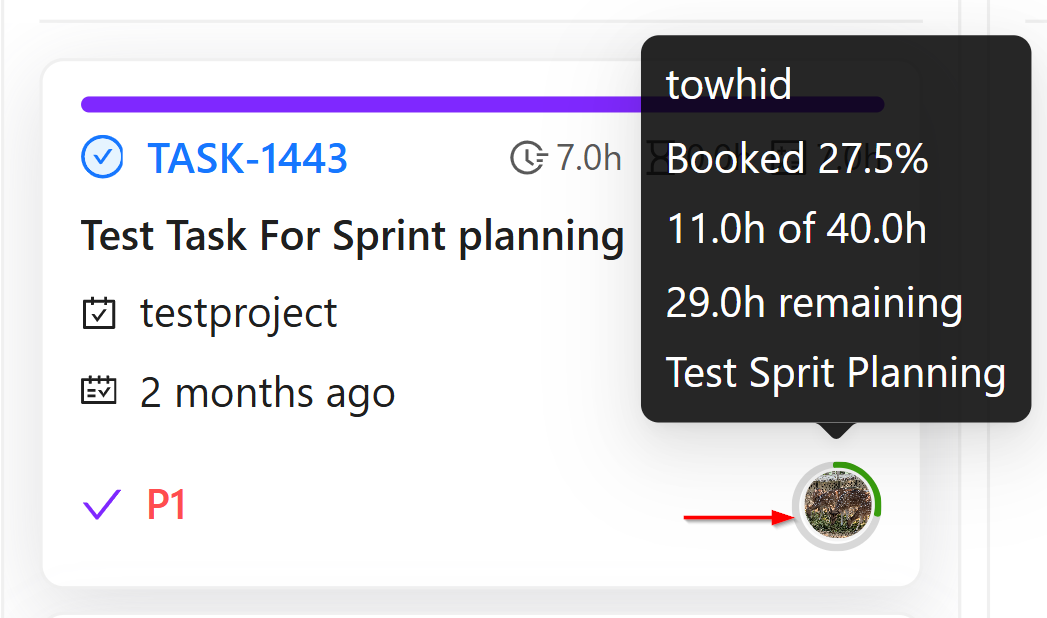Image resolution: width=1047 pixels, height=618 pixels.
Task: Select the 2 months ago date text
Action: (267, 392)
